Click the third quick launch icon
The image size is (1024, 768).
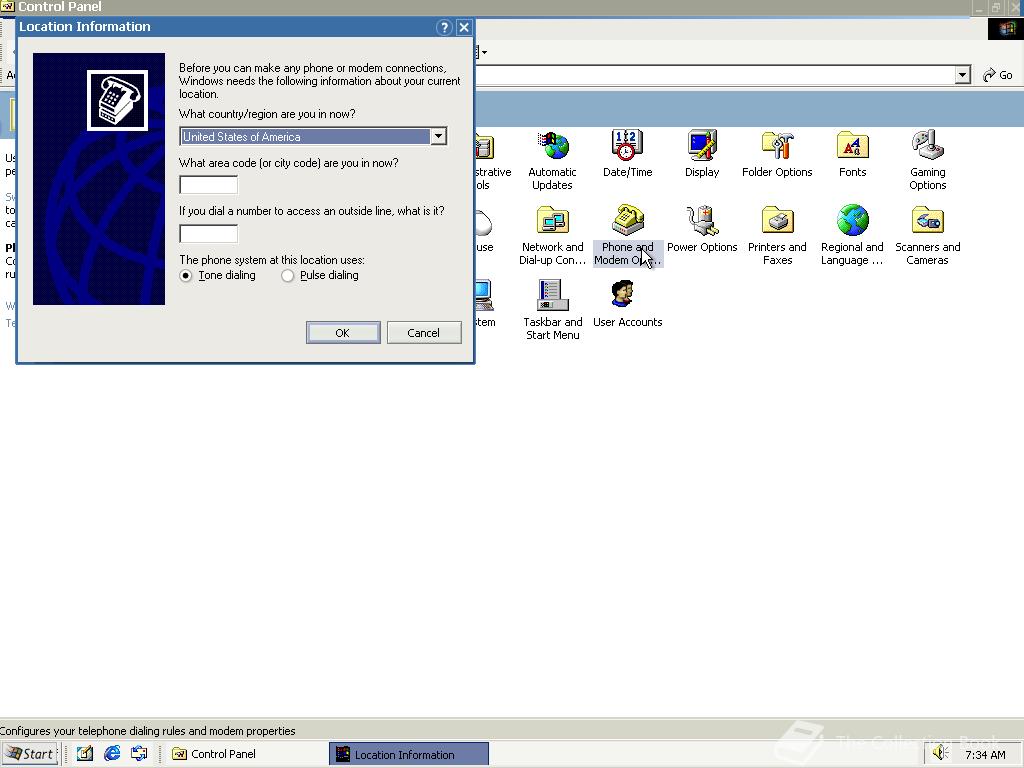point(139,753)
